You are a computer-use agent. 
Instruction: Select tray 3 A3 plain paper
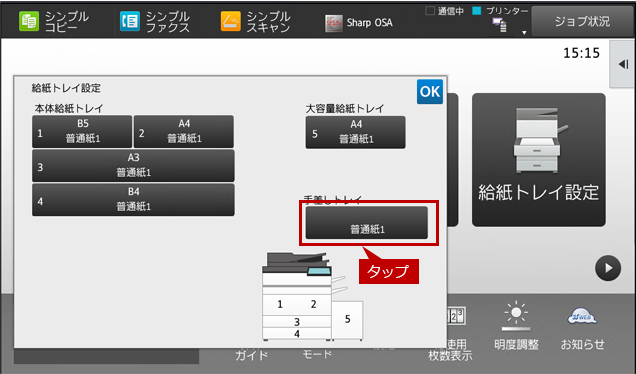click(x=133, y=166)
